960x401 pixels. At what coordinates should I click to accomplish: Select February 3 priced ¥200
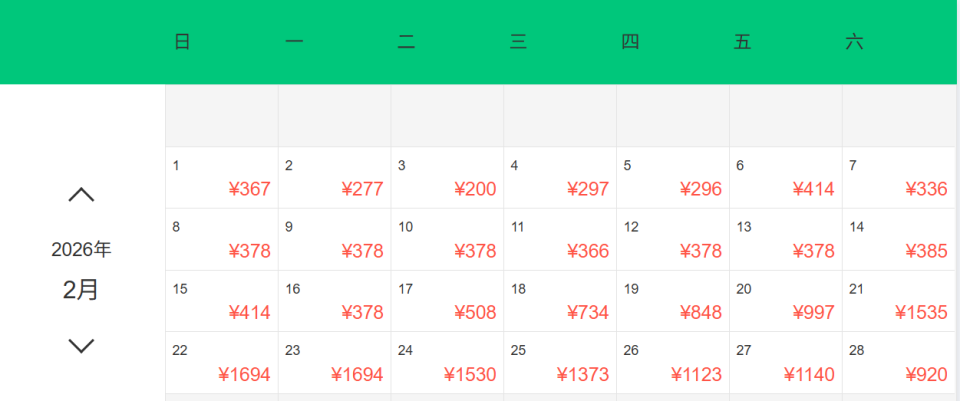tap(447, 178)
